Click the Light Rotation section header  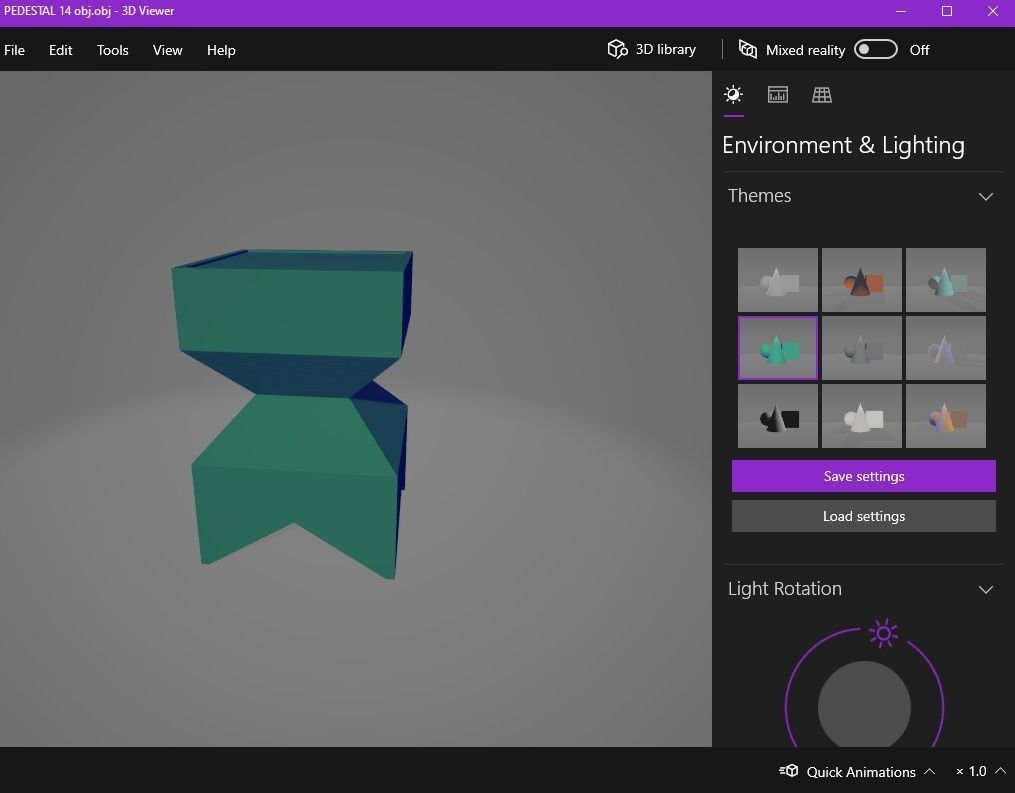point(862,588)
